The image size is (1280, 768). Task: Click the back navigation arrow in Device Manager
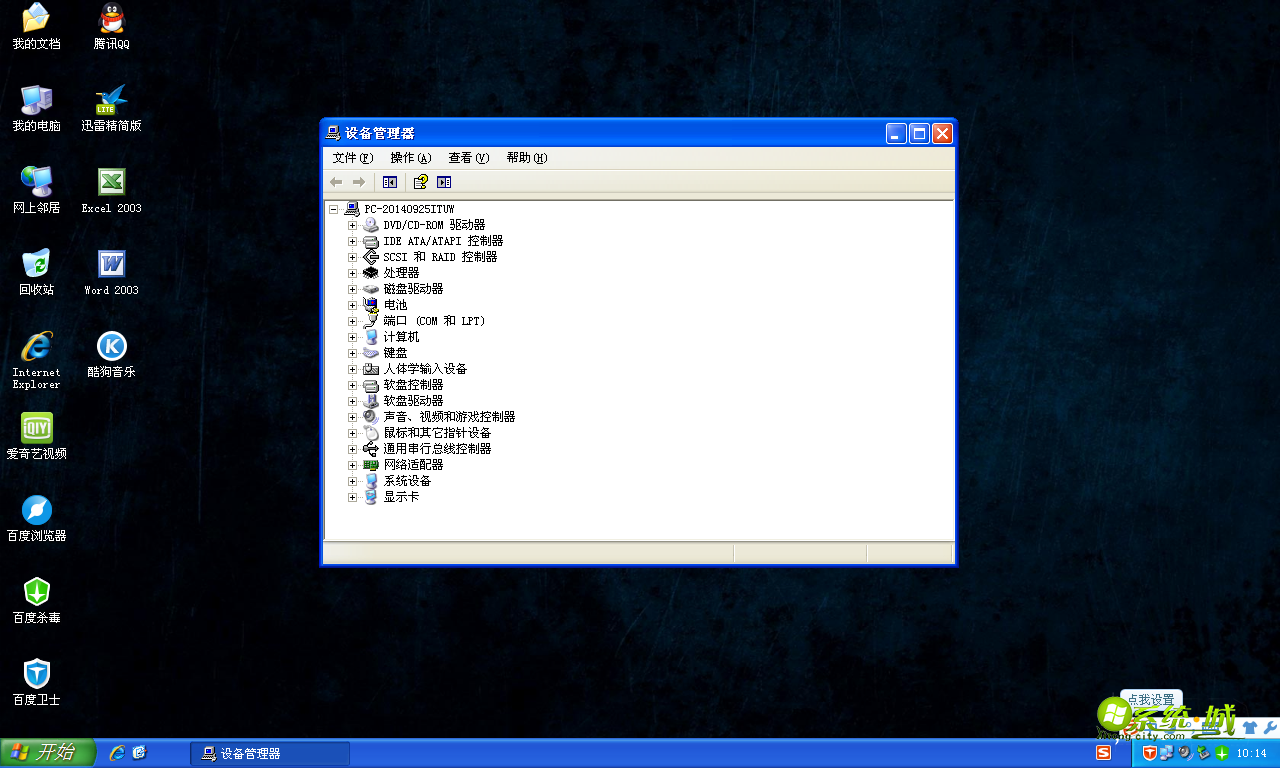pyautogui.click(x=335, y=182)
